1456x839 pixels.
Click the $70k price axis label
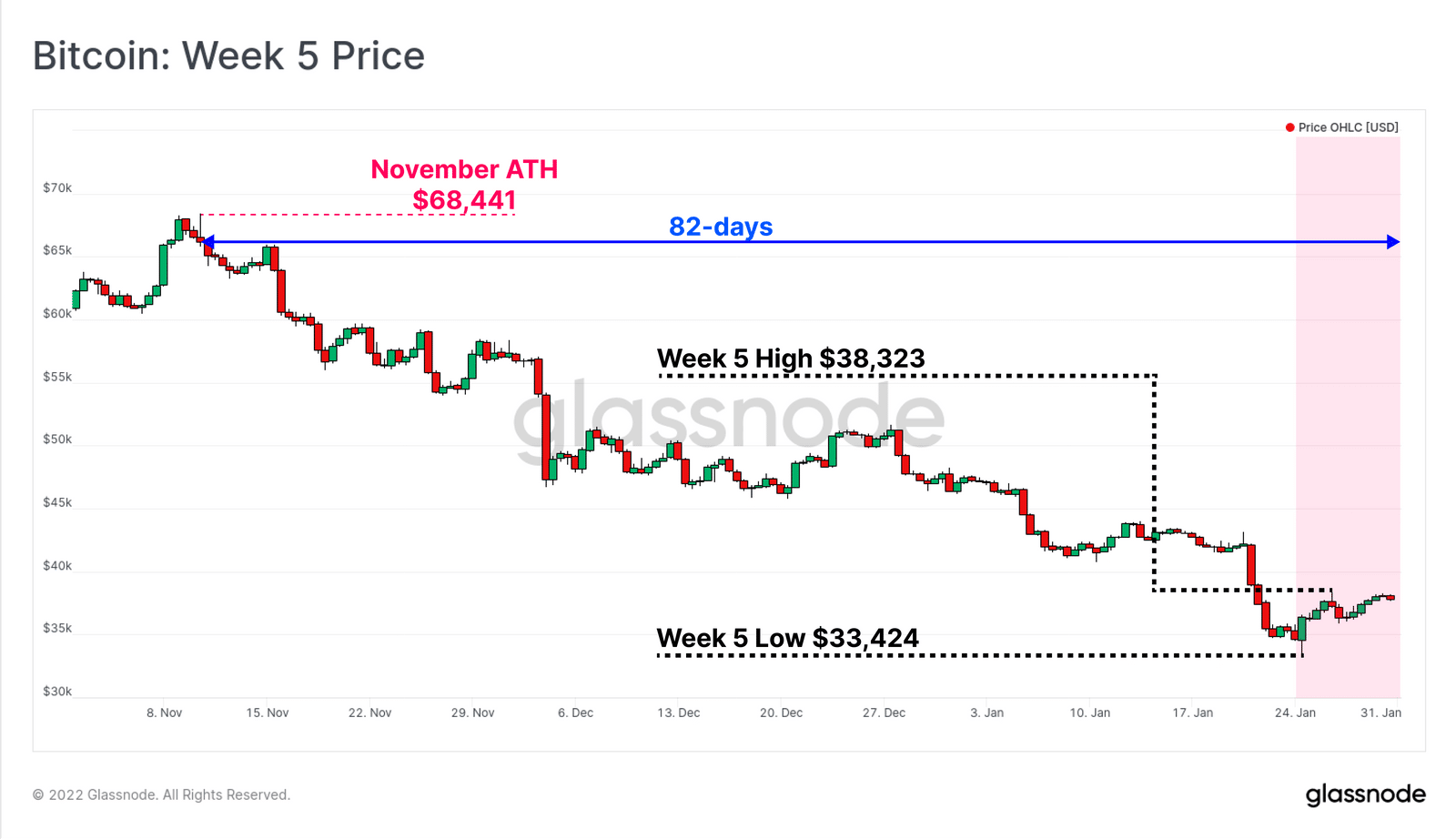point(57,188)
